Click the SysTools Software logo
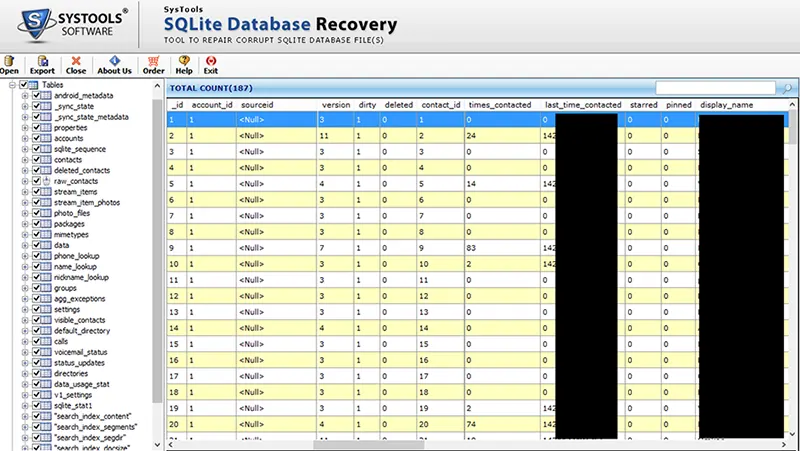The height and width of the screenshot is (451, 800). tap(71, 24)
